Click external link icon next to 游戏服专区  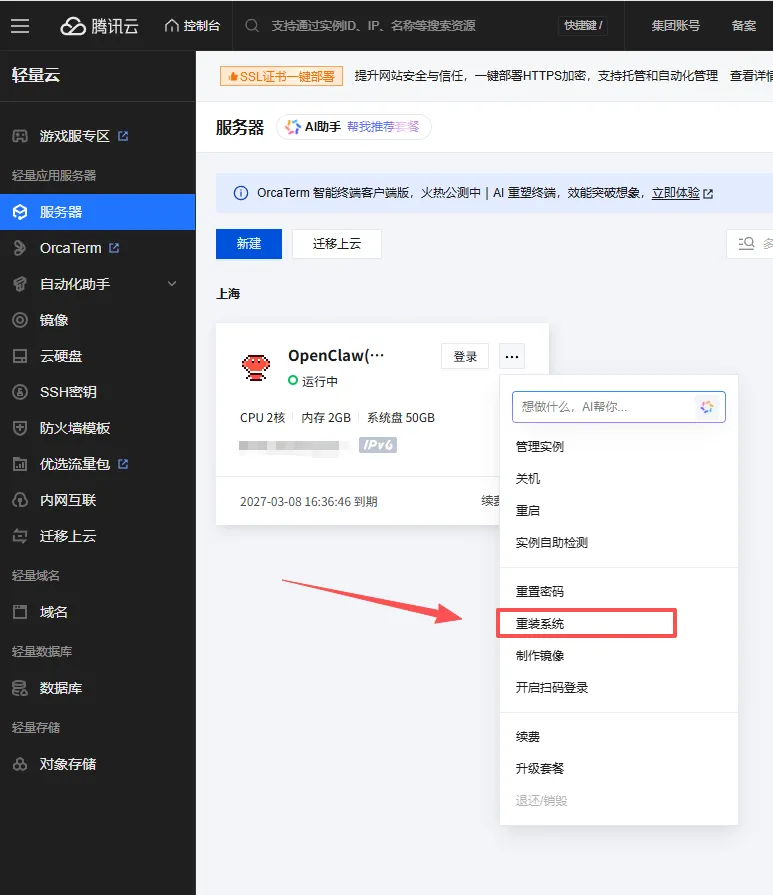123,136
